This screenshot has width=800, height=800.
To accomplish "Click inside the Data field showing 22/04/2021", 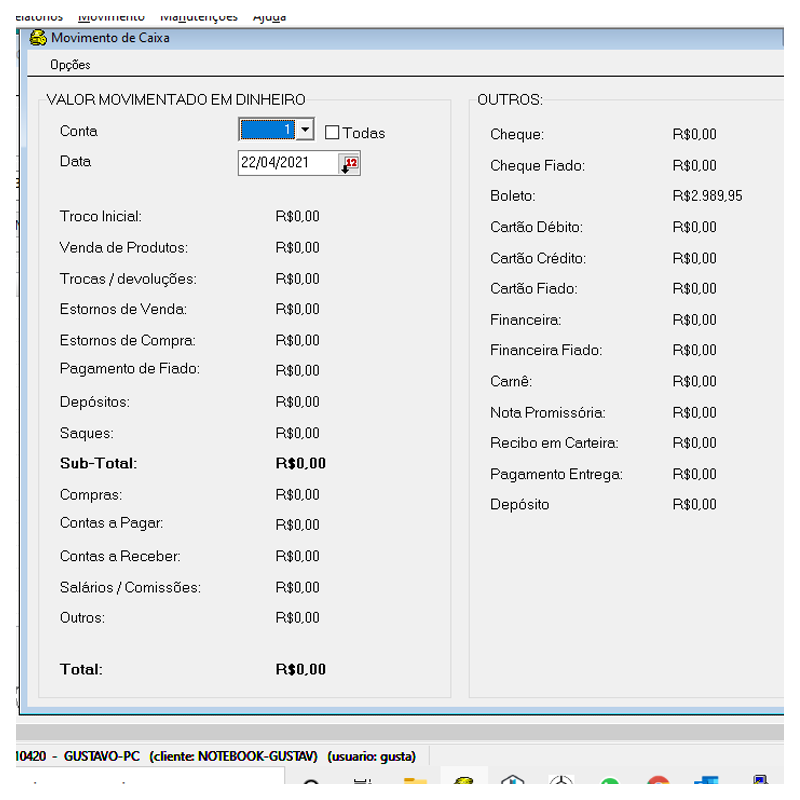I will [285, 162].
